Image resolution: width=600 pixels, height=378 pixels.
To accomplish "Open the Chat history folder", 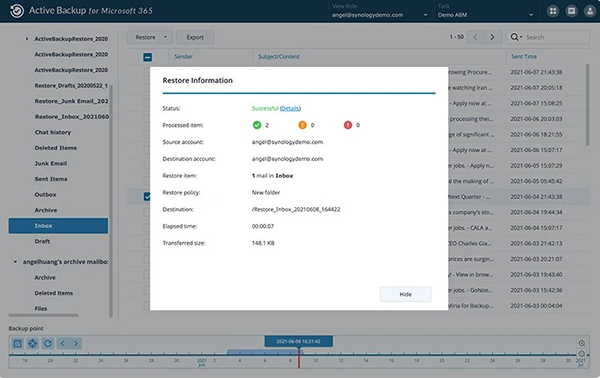I will click(x=53, y=132).
